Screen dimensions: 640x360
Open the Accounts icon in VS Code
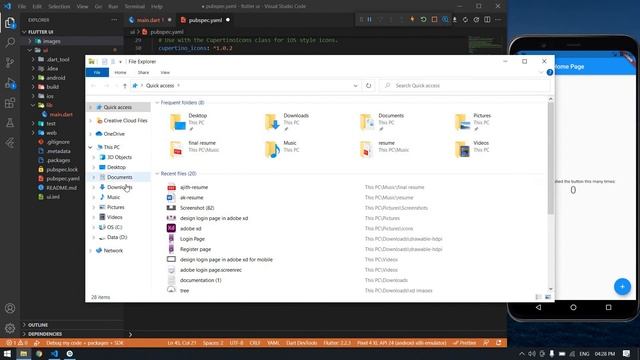tap(10, 308)
